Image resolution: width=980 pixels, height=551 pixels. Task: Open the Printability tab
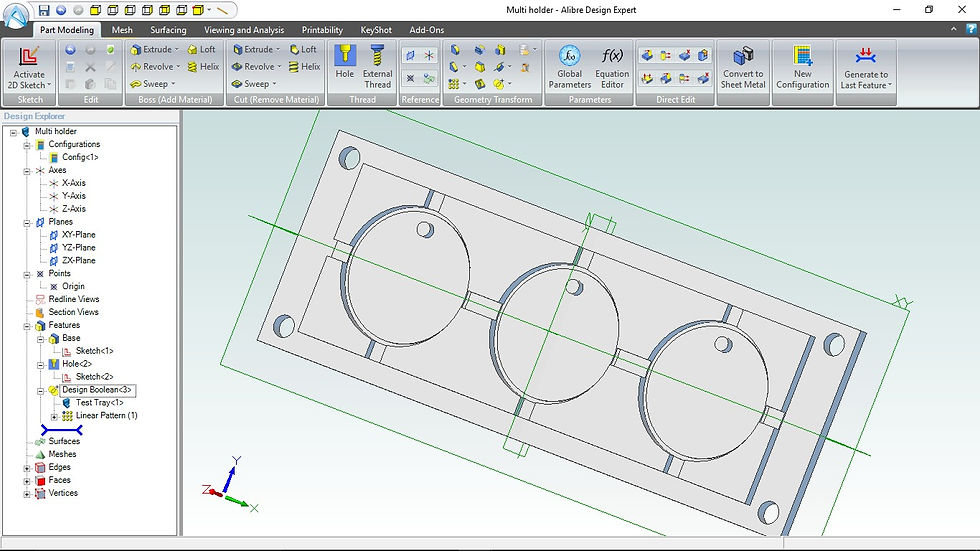coord(322,29)
